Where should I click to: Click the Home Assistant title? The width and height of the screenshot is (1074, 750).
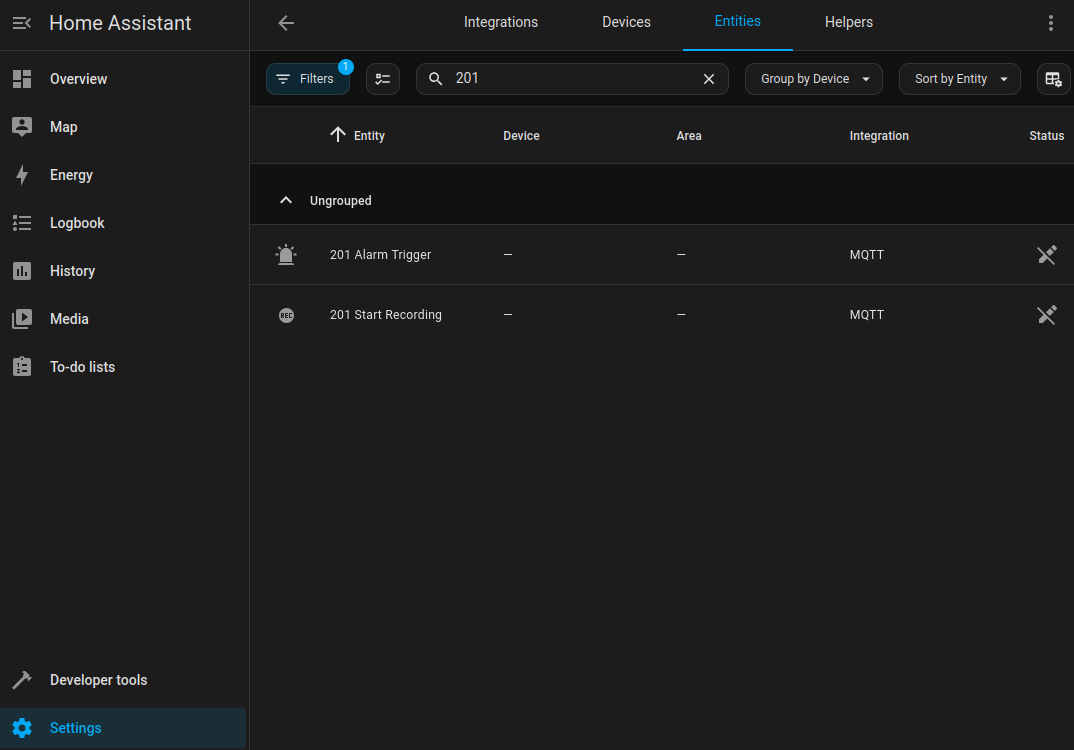click(120, 23)
